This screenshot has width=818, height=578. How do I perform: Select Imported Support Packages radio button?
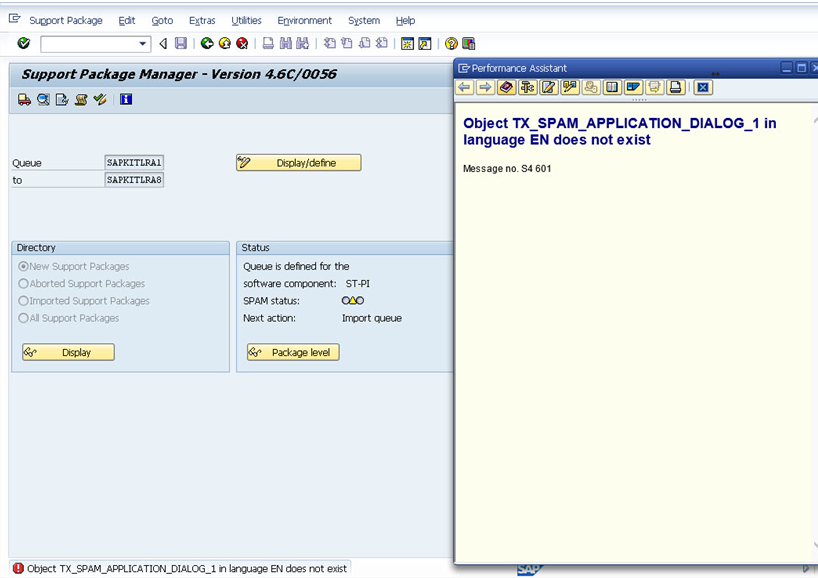pos(23,301)
